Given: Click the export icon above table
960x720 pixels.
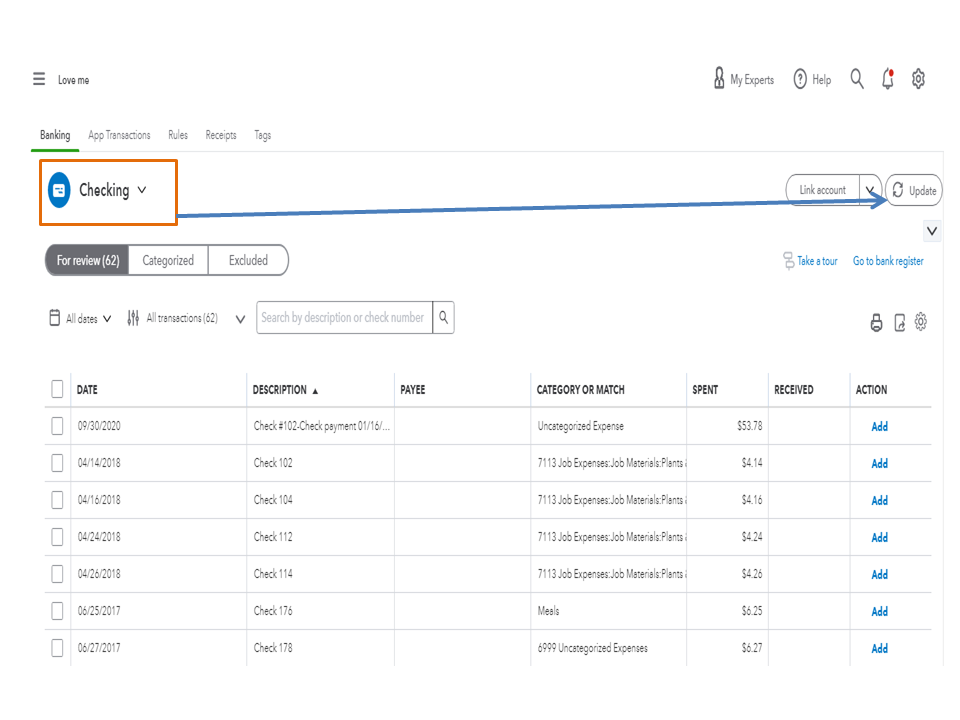Looking at the screenshot, I should coord(900,323).
